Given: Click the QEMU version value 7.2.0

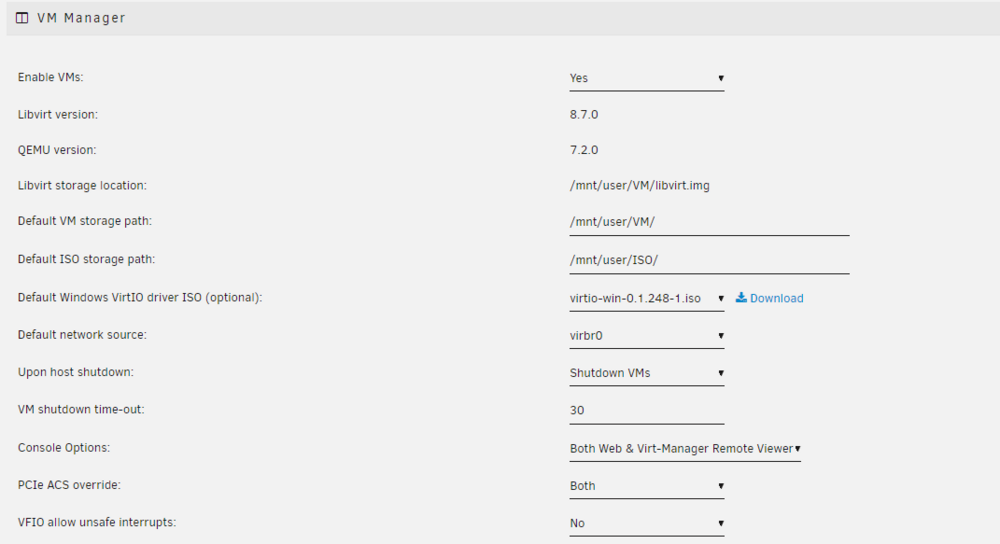Looking at the screenshot, I should (584, 151).
